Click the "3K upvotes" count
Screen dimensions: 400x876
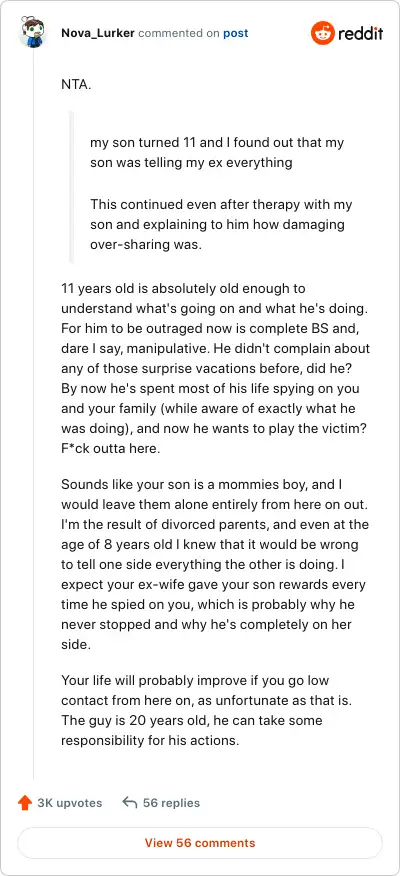[70, 803]
